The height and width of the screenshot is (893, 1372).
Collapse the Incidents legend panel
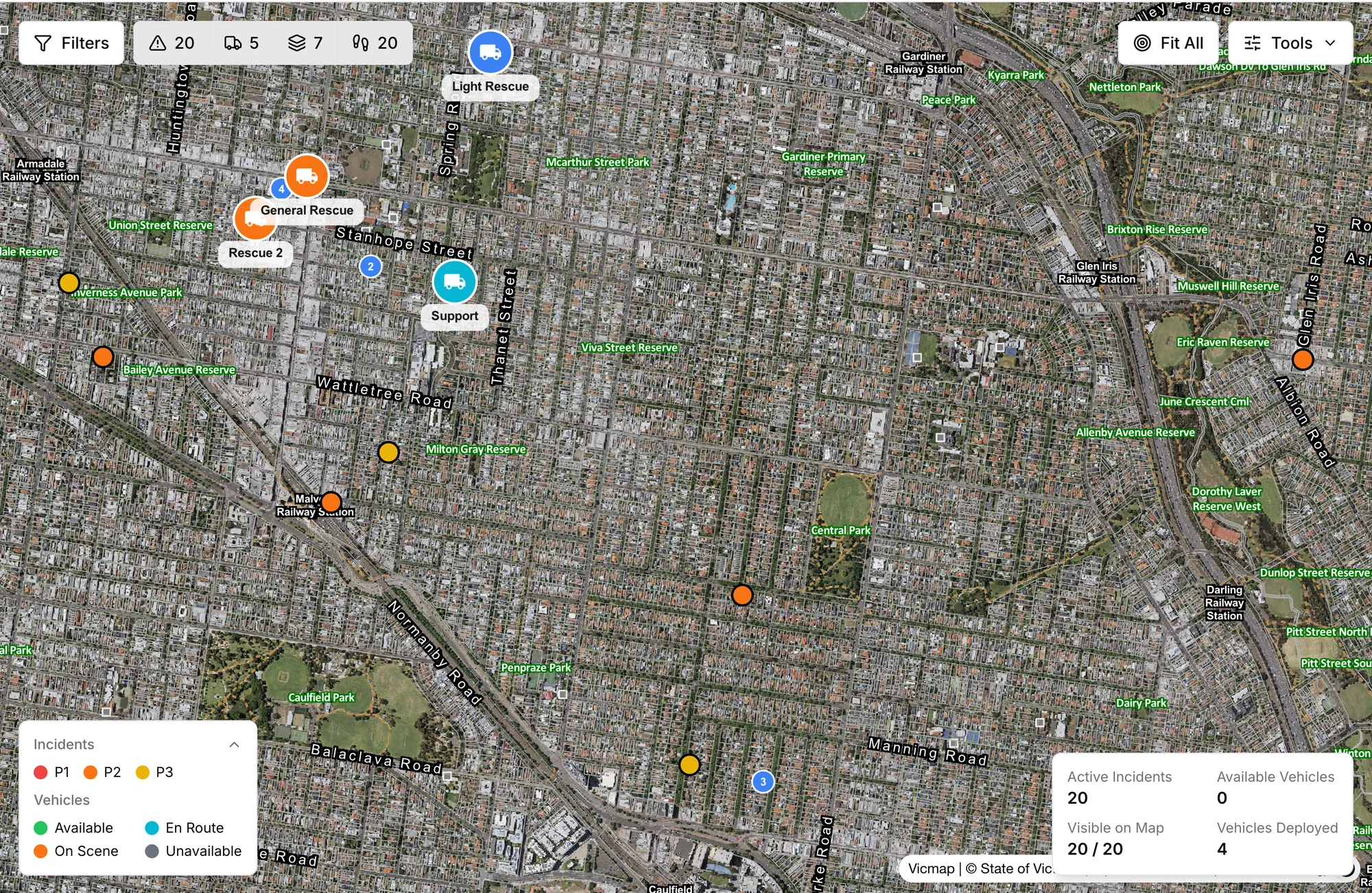pyautogui.click(x=234, y=745)
